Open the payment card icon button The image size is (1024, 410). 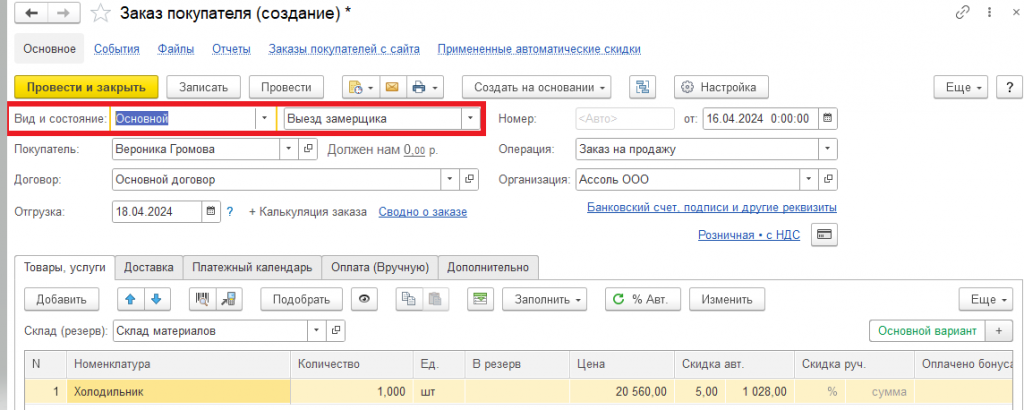coord(824,235)
